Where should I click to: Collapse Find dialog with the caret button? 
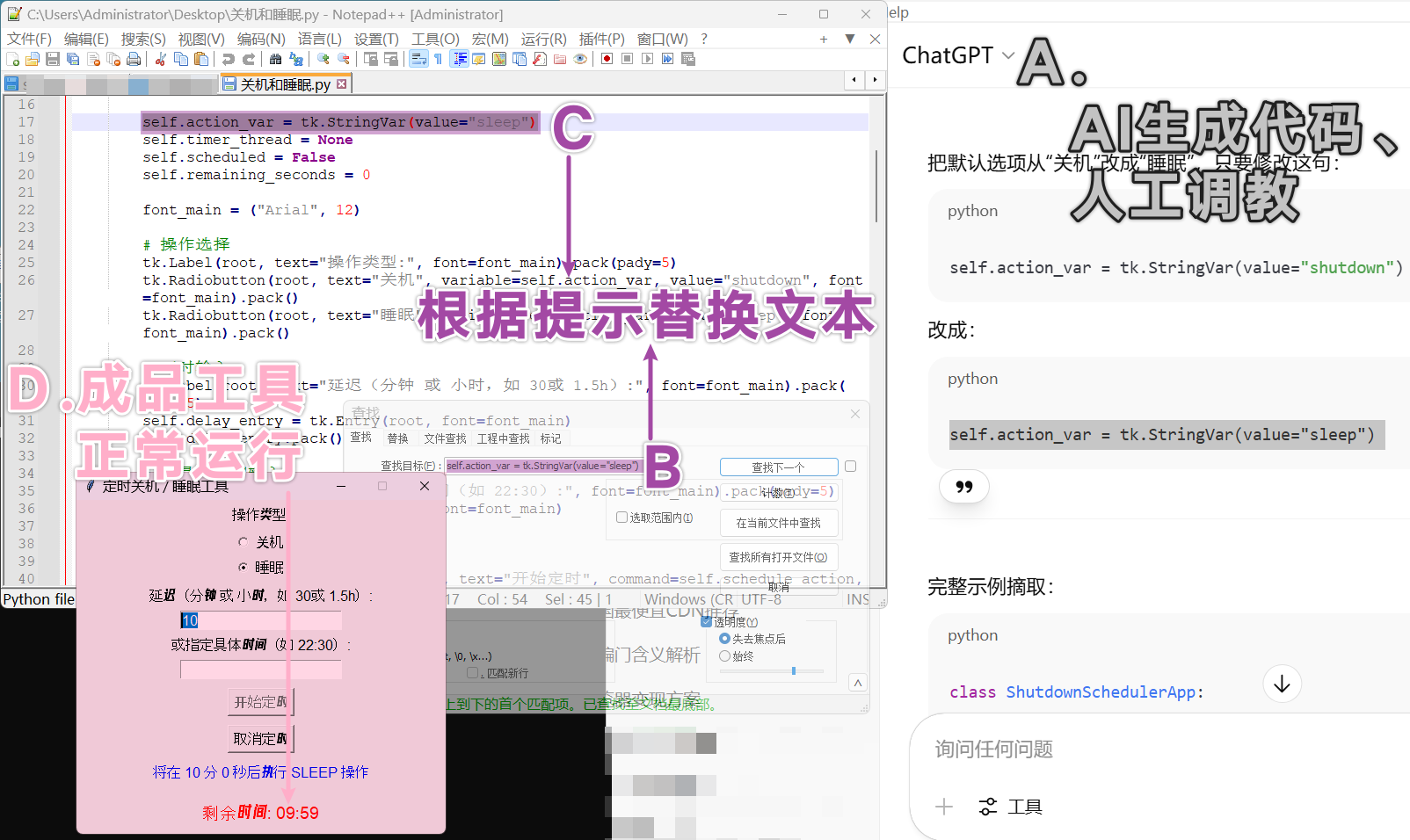click(x=858, y=683)
